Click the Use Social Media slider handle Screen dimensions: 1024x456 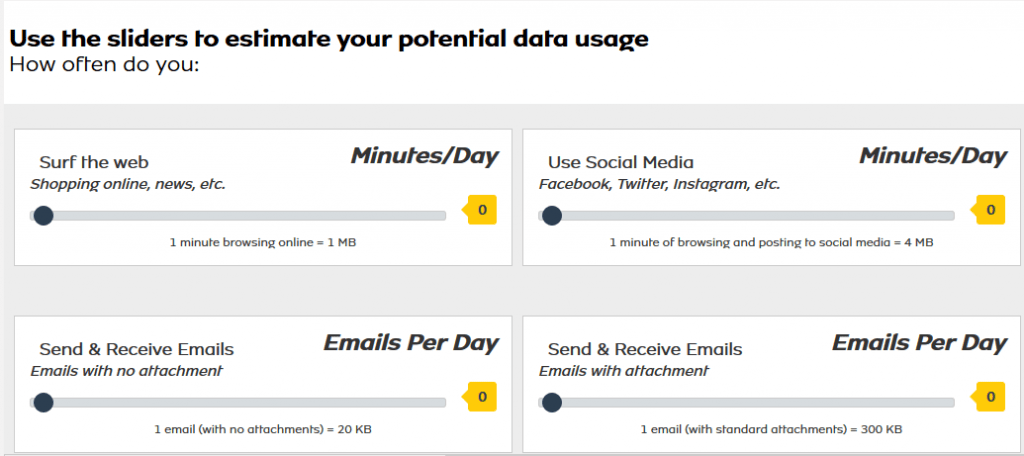(551, 215)
